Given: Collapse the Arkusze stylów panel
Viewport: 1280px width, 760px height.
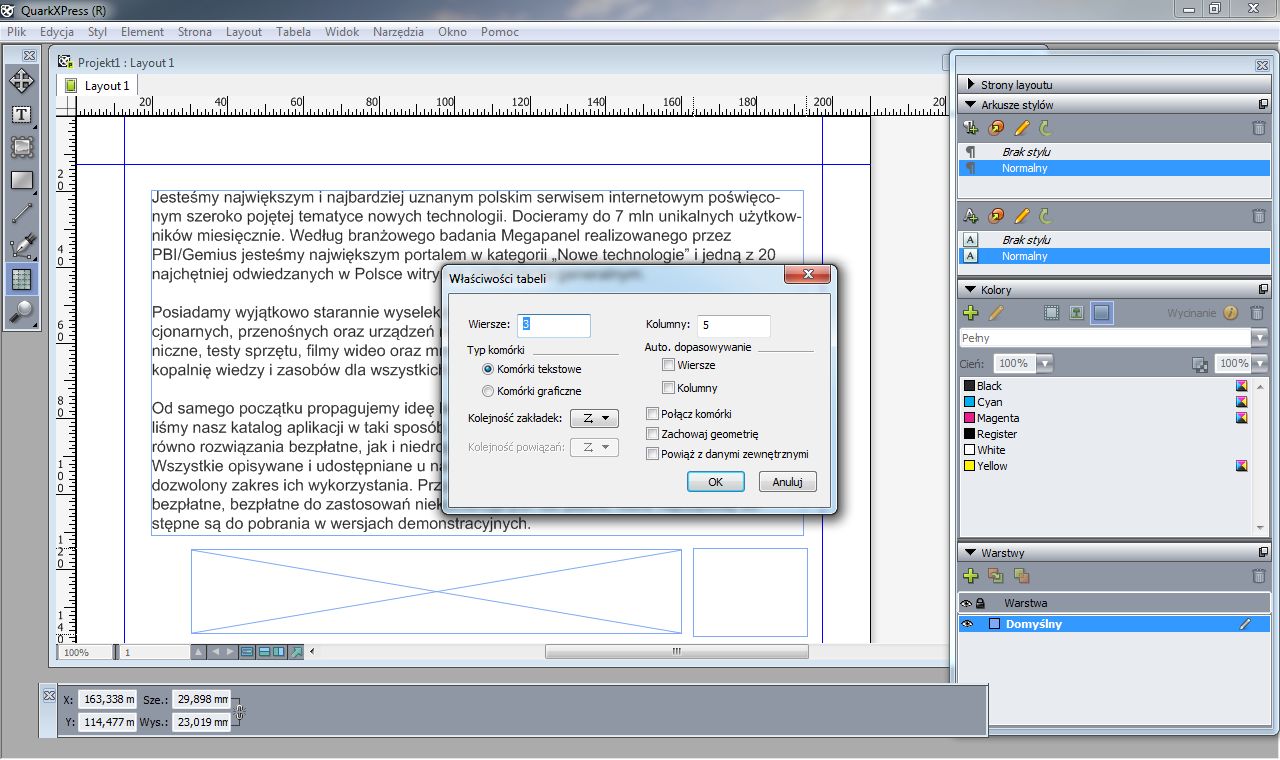Looking at the screenshot, I should (970, 105).
